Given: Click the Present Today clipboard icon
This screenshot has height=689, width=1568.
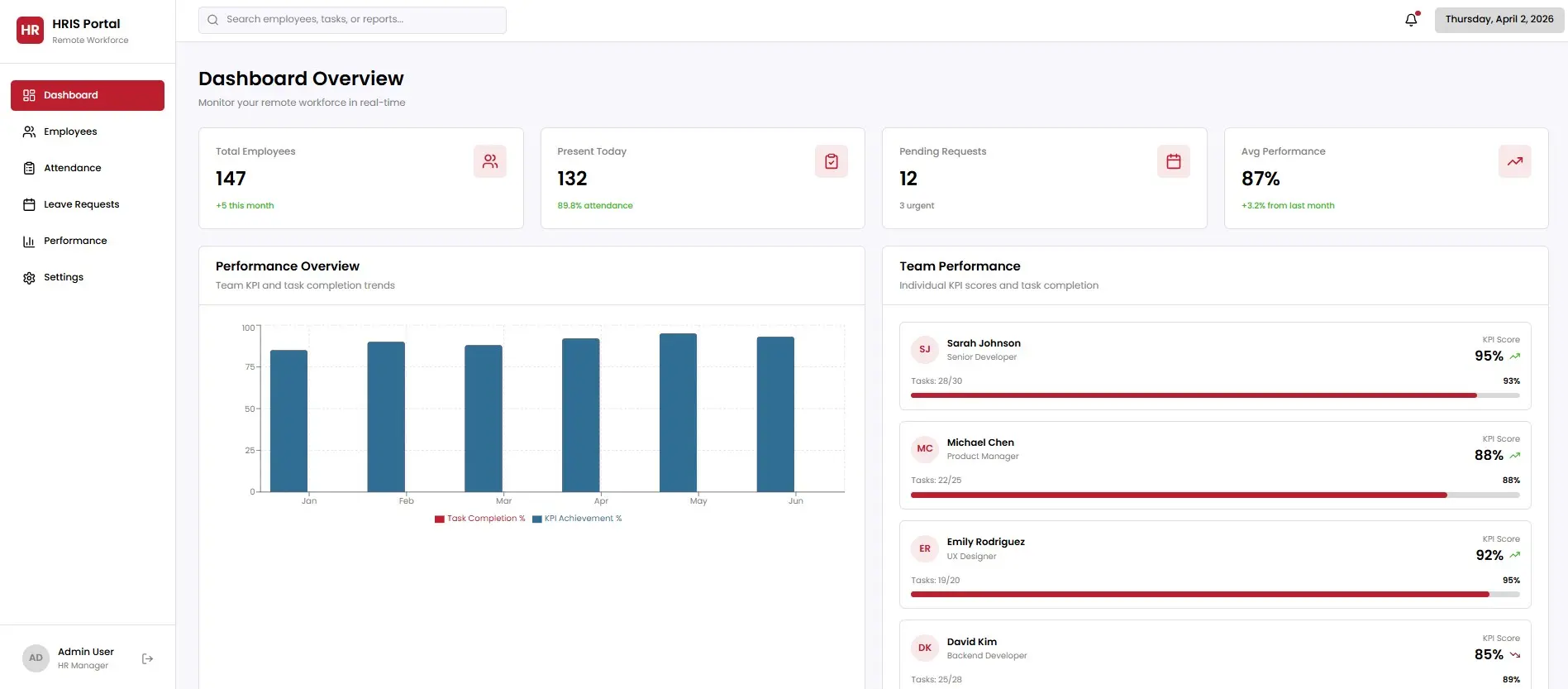Looking at the screenshot, I should (x=832, y=161).
